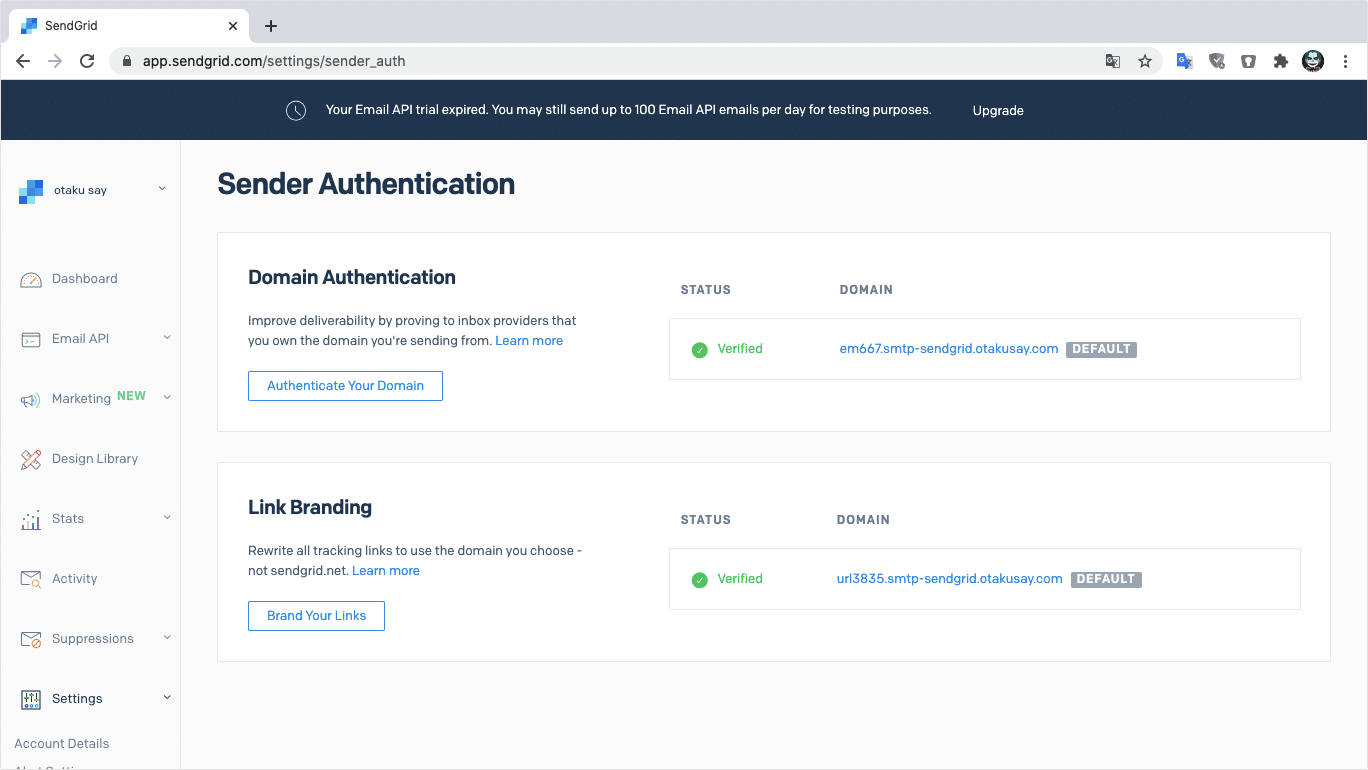Image resolution: width=1368 pixels, height=770 pixels.
Task: Open the browser Extensions puzzle icon
Action: (1281, 61)
